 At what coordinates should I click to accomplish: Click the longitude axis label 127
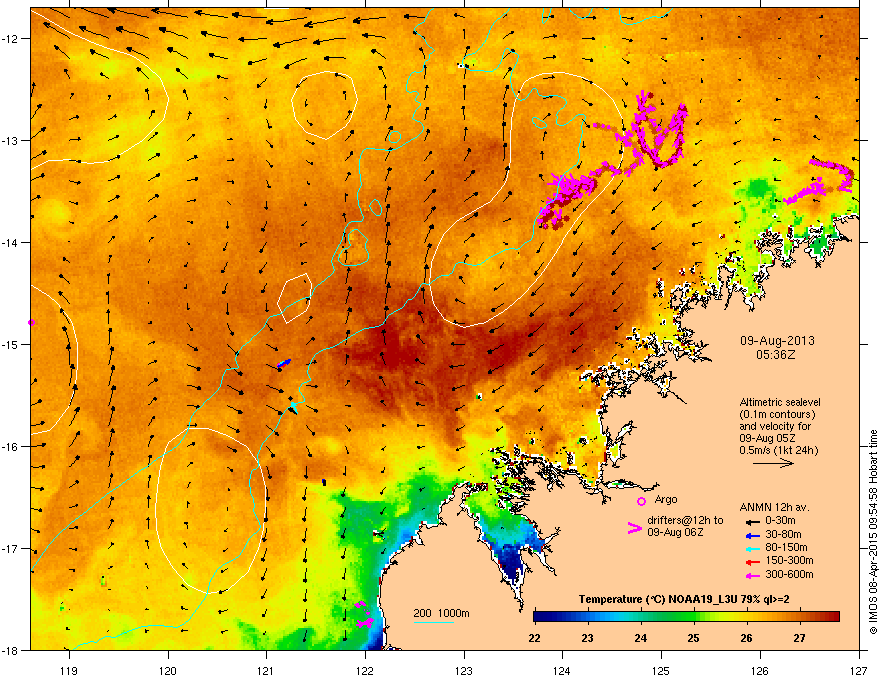pyautogui.click(x=859, y=671)
